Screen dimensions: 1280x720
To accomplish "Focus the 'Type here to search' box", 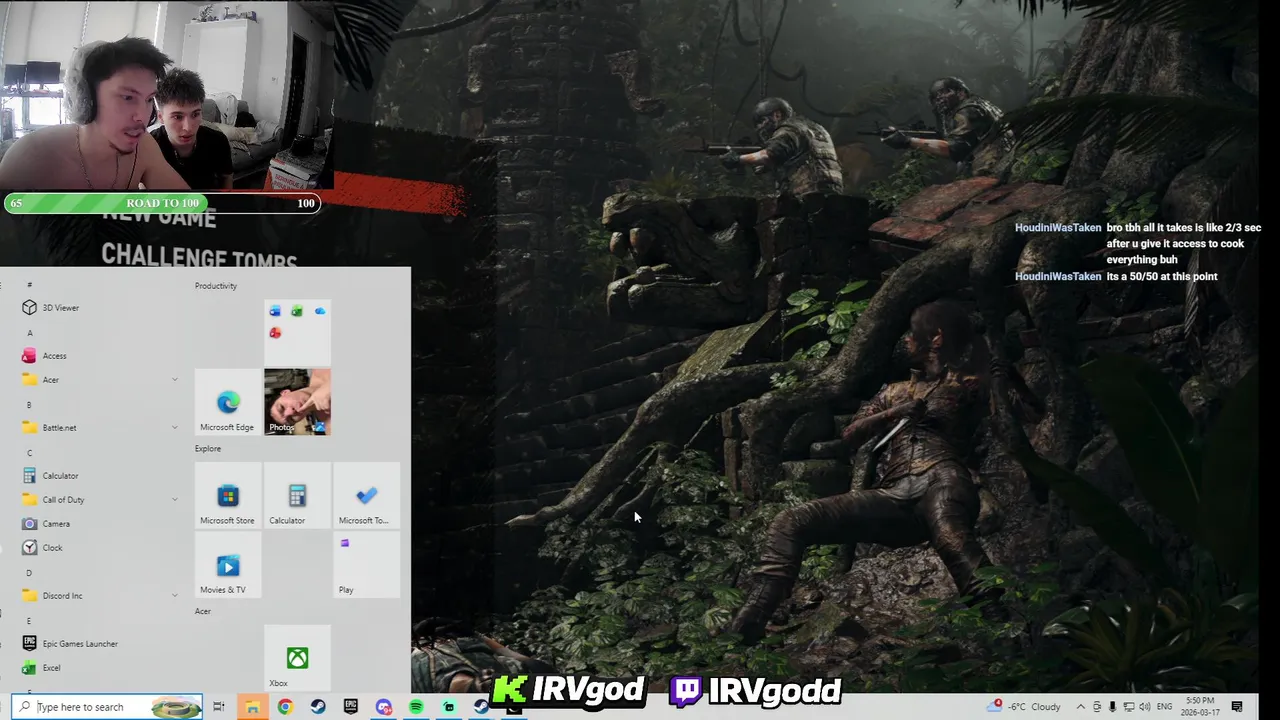I will coord(107,707).
